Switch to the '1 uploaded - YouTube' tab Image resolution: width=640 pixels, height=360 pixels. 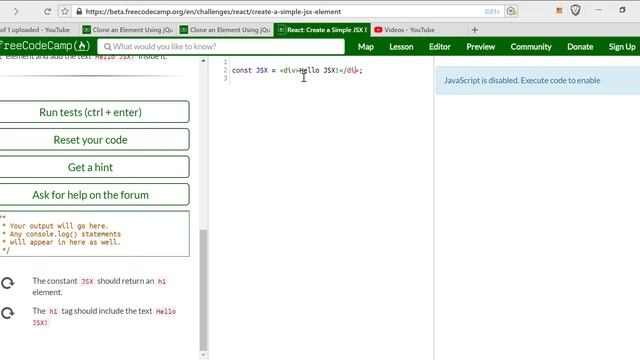36,30
